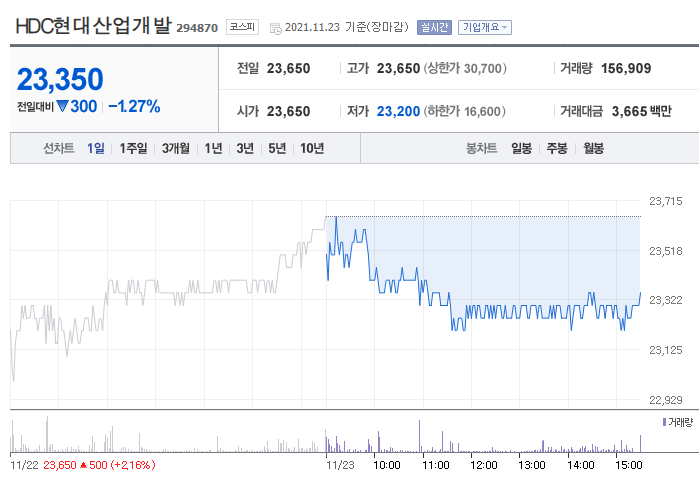Switch to 주봉 weekly candle chart
This screenshot has width=699, height=488.
(557, 148)
